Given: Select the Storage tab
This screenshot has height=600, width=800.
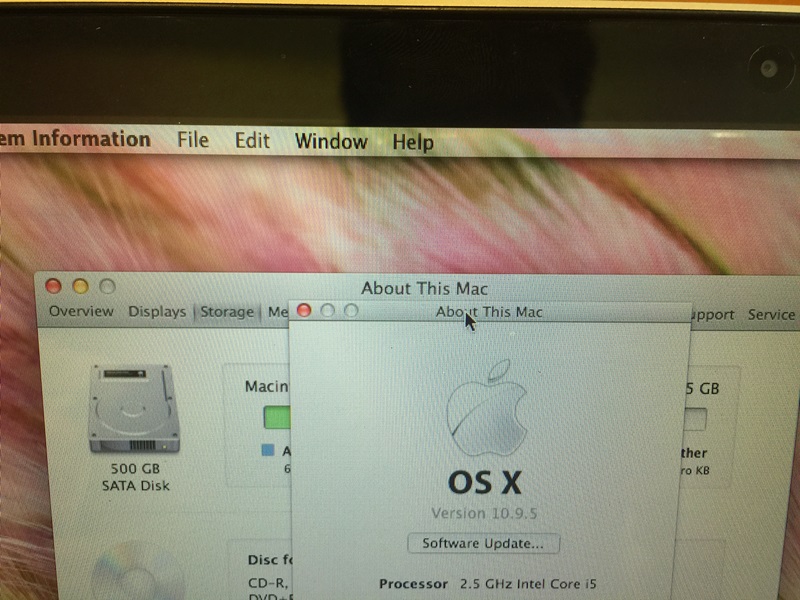Looking at the screenshot, I should 227,312.
